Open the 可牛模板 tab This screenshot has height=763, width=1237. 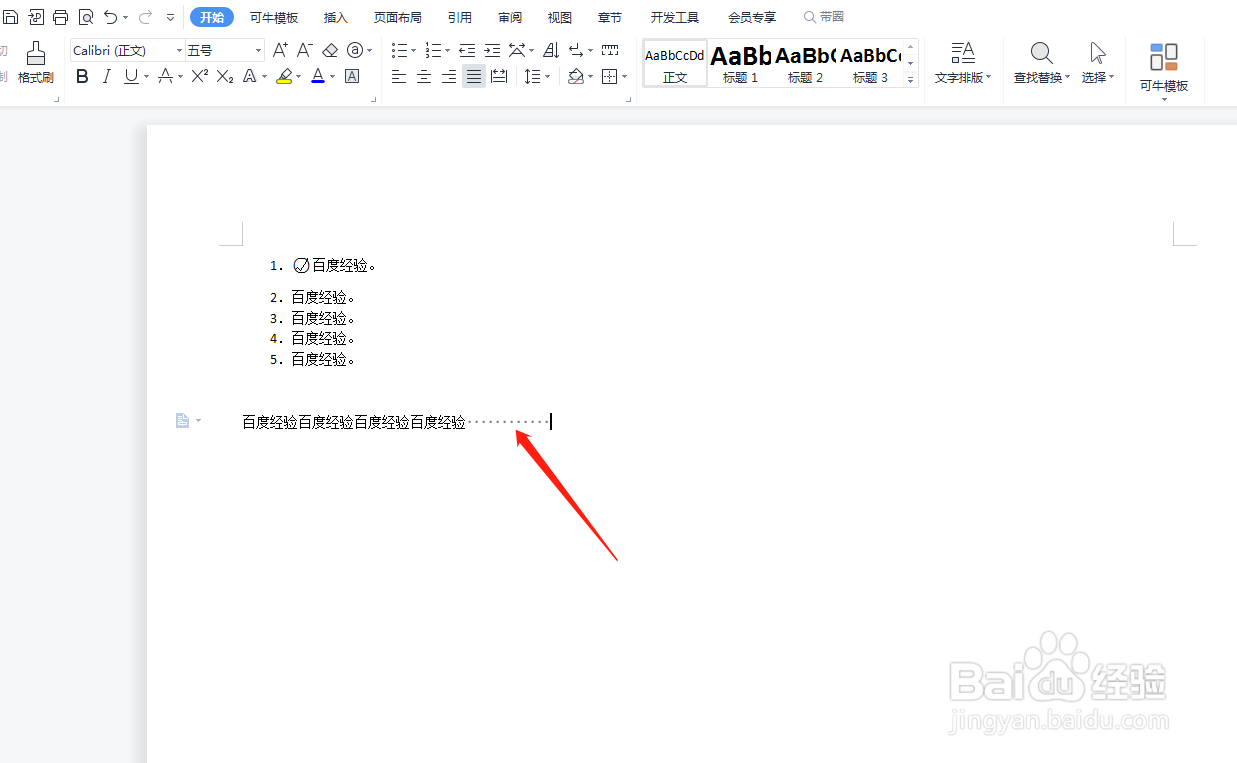pyautogui.click(x=274, y=17)
